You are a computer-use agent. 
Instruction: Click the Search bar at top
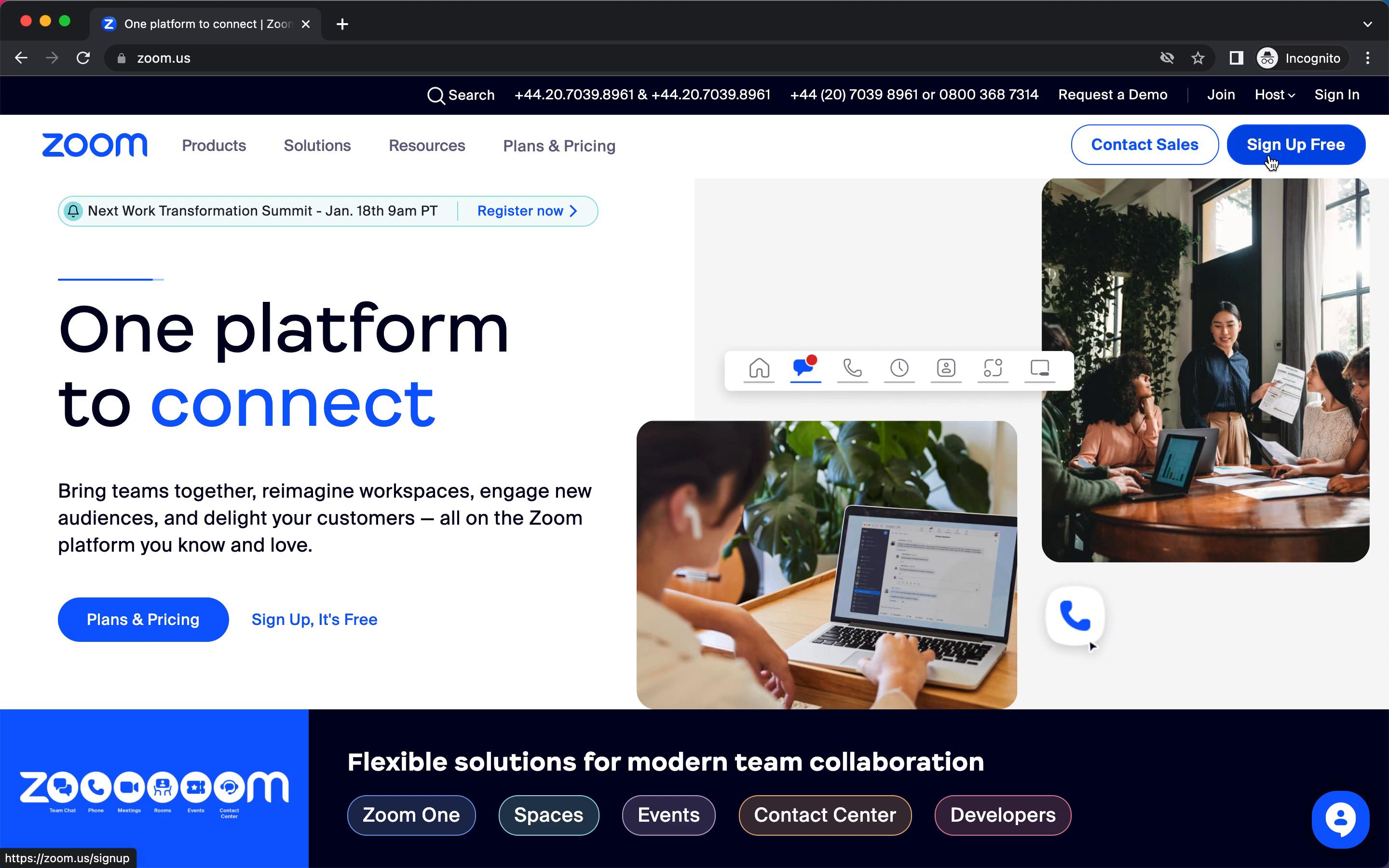pos(460,95)
